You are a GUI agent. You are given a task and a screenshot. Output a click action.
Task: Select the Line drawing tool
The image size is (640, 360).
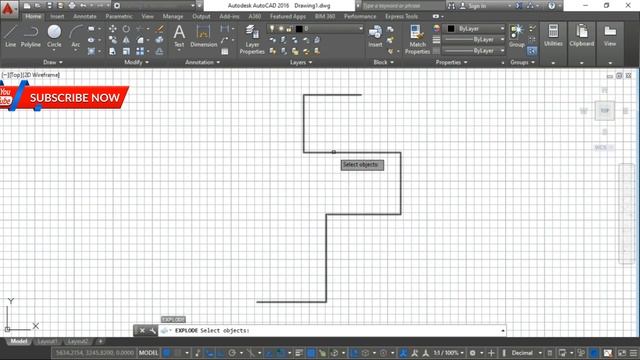coord(11,36)
